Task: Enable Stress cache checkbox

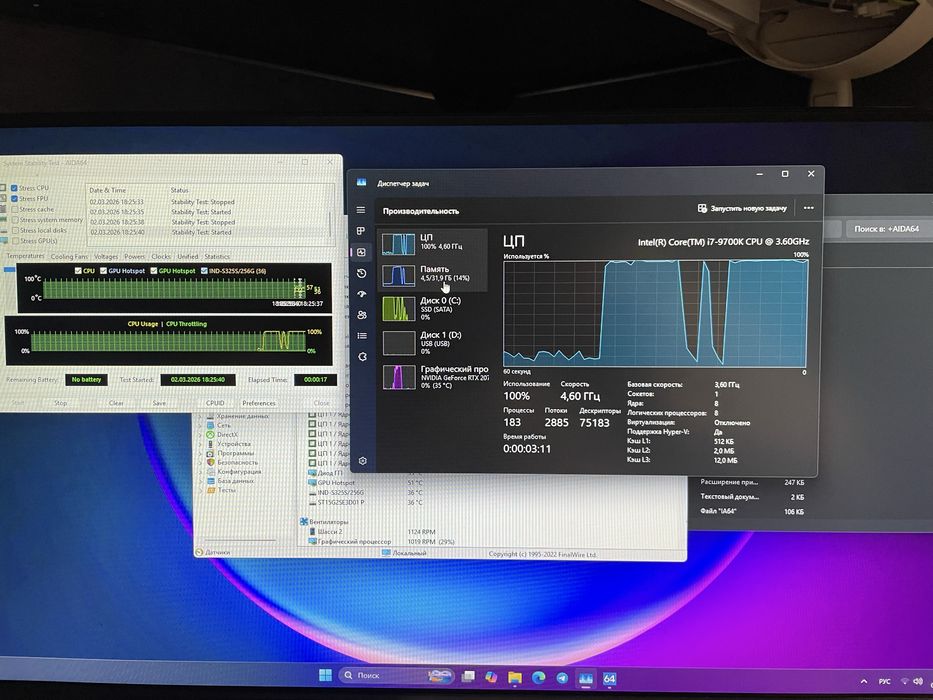Action: [15, 210]
